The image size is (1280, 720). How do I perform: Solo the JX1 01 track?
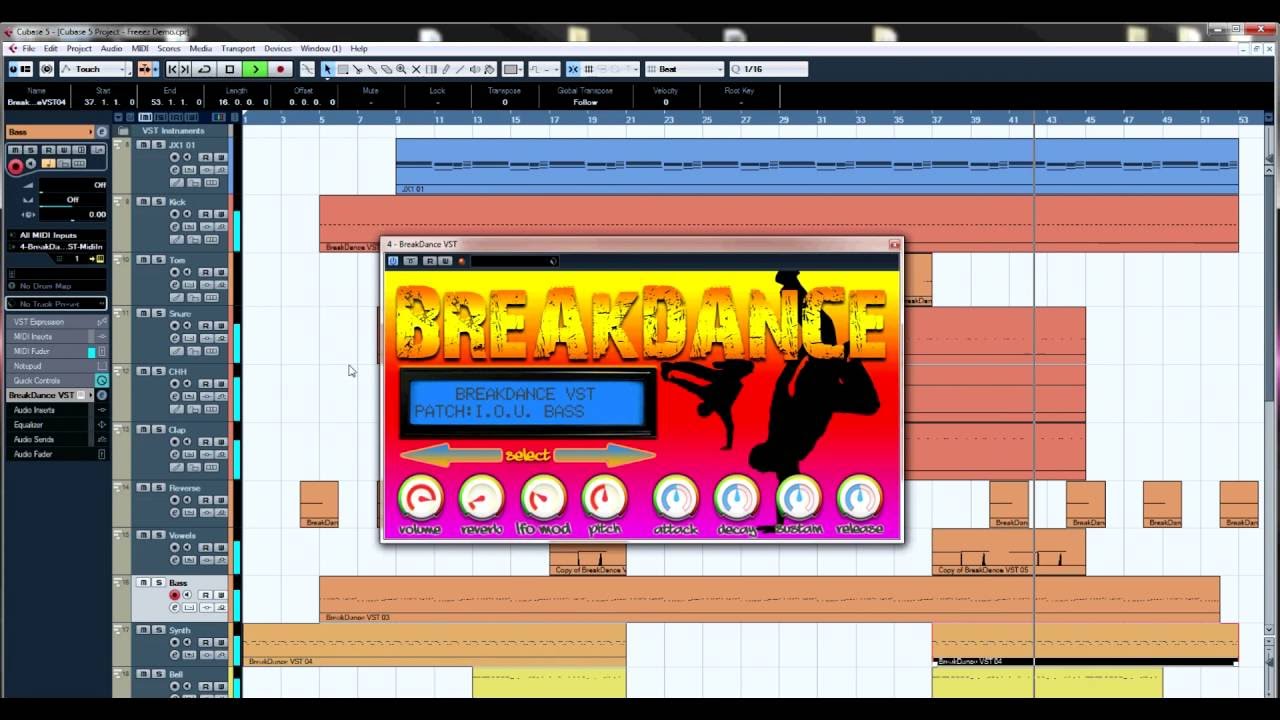pyautogui.click(x=158, y=145)
